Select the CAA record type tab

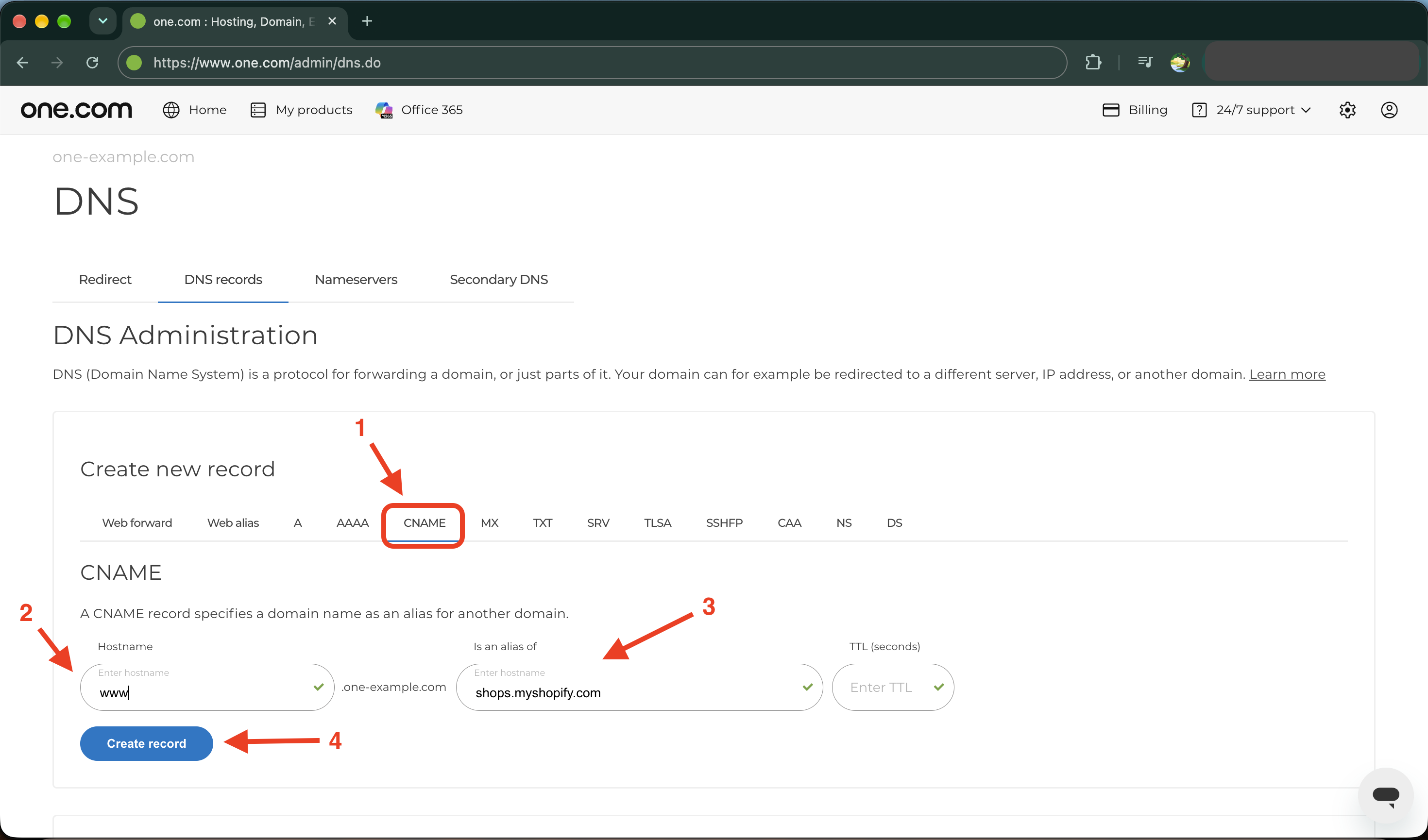click(x=789, y=523)
